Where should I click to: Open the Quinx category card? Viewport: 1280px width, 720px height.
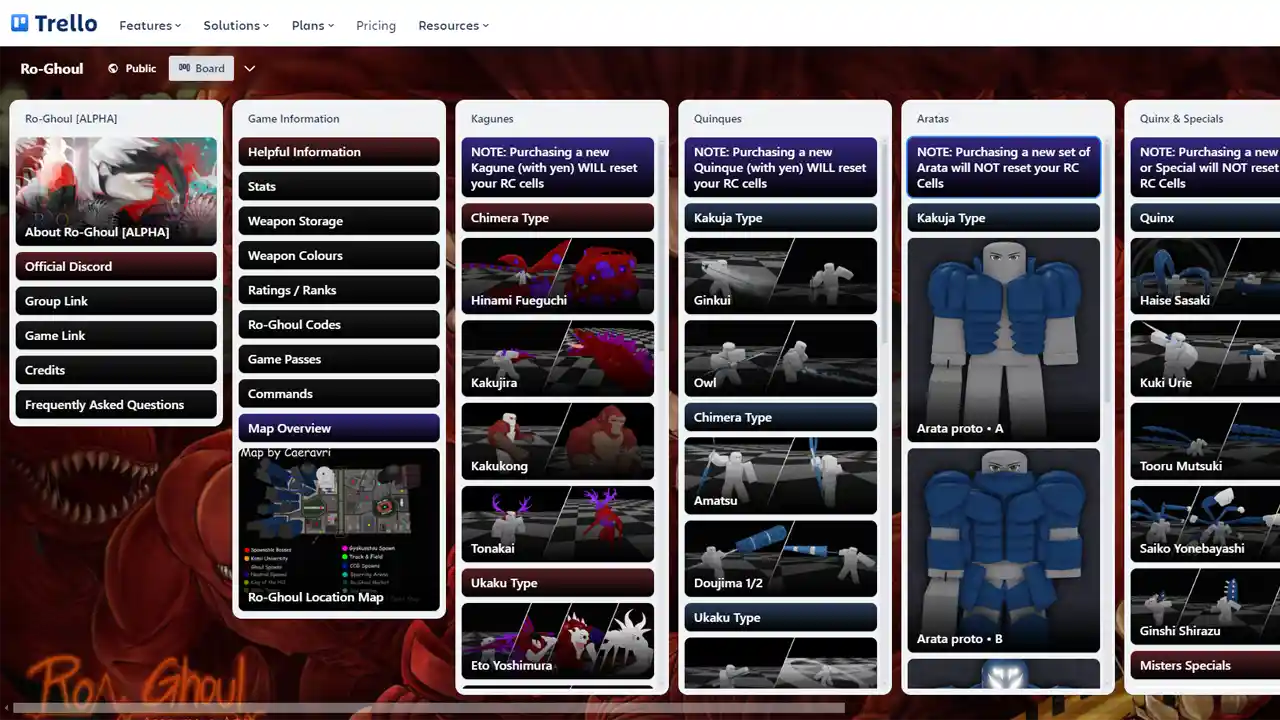pos(1205,218)
